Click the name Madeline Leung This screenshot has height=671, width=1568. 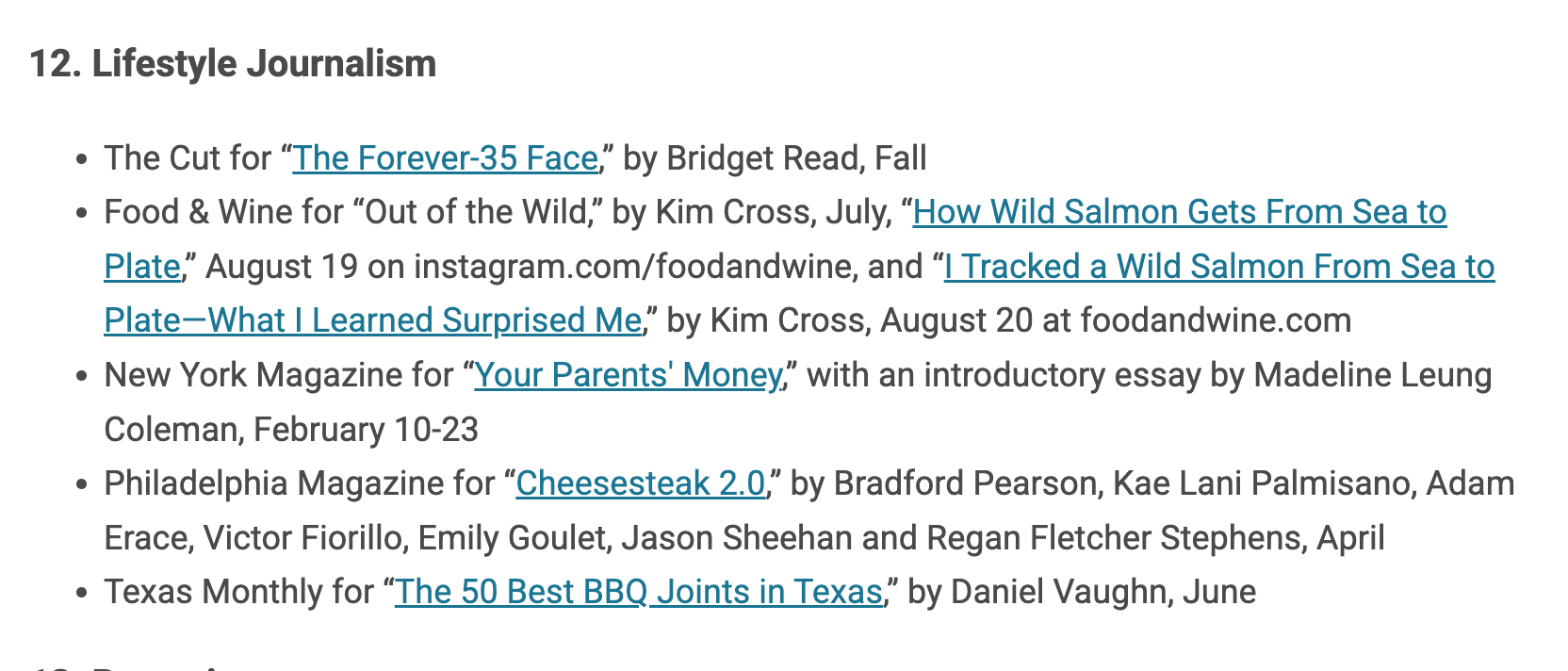[1372, 376]
